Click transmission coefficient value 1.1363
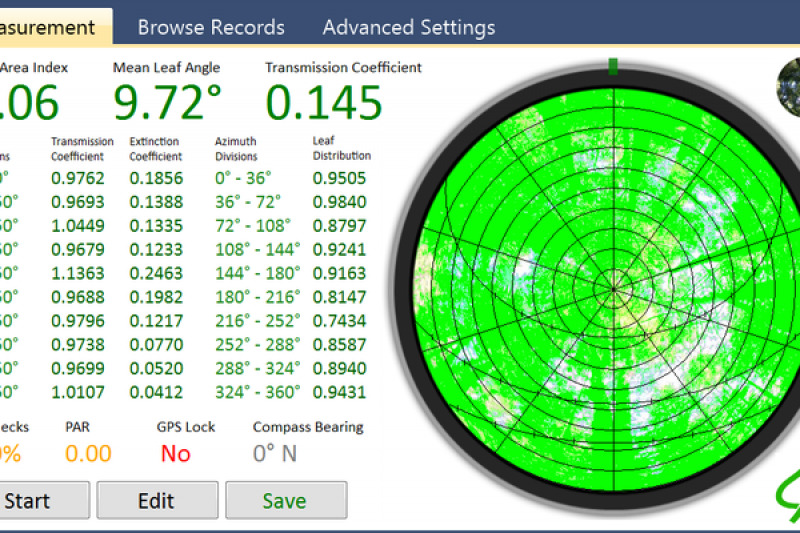 click(78, 273)
